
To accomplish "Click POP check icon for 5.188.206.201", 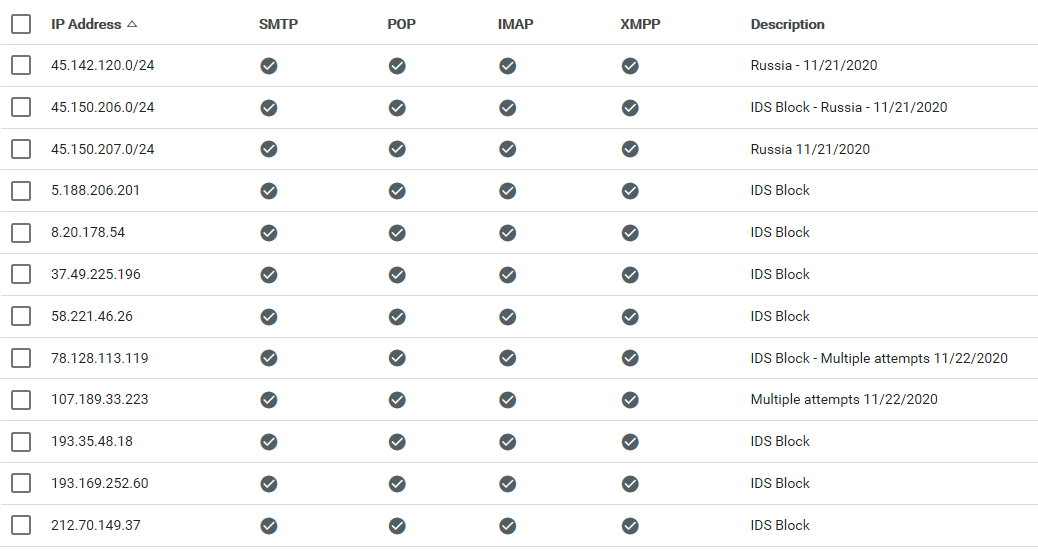I will click(397, 191).
